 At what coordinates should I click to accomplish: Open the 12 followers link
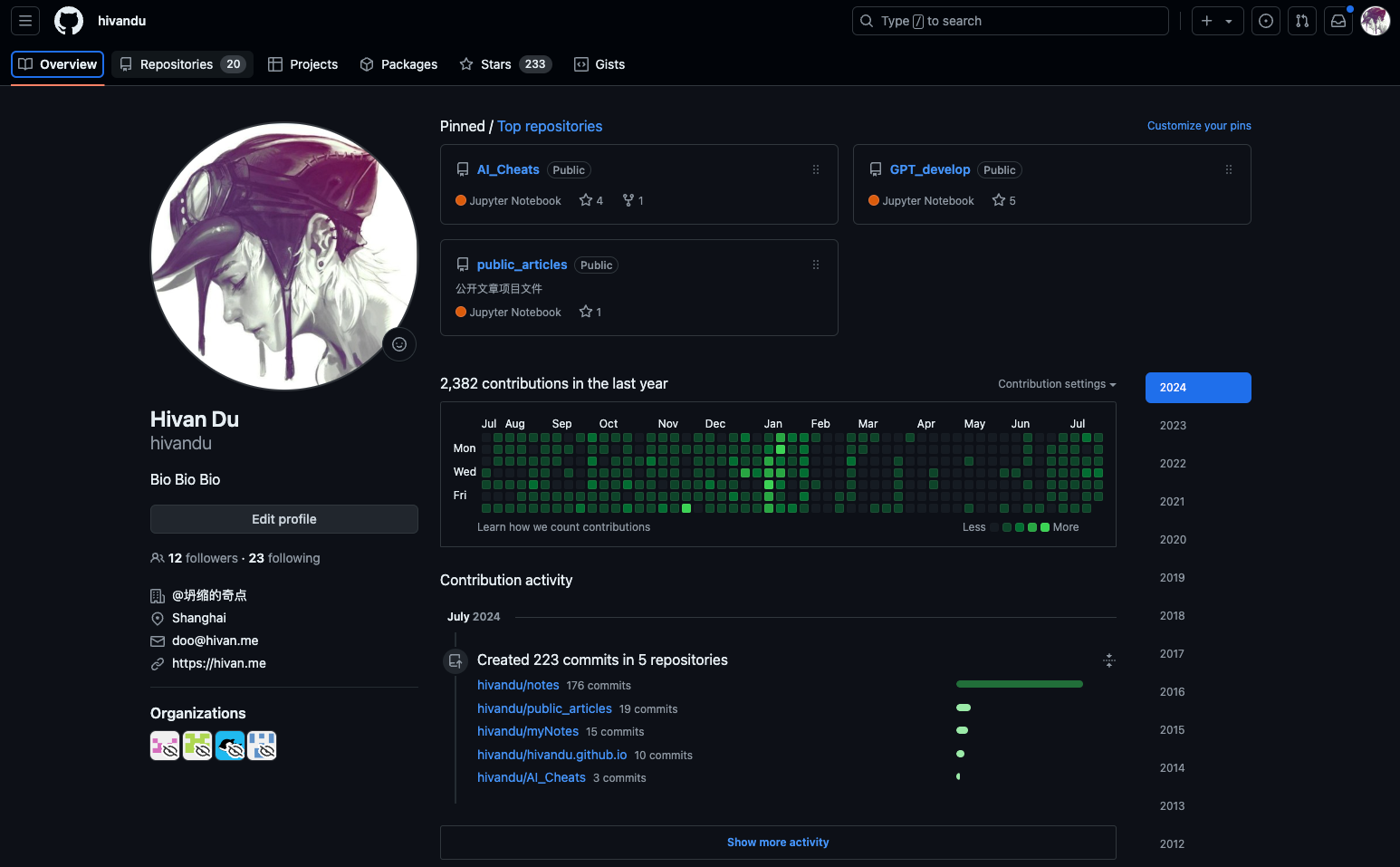point(203,558)
